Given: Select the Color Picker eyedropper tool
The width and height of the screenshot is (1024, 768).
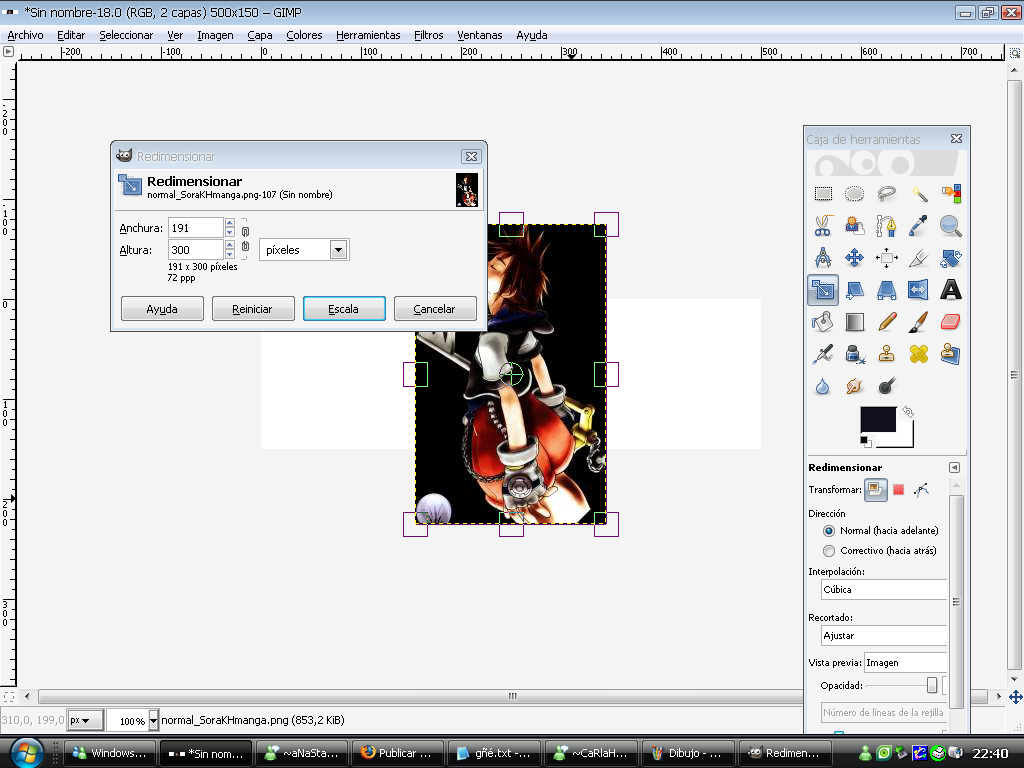Looking at the screenshot, I should [x=919, y=226].
